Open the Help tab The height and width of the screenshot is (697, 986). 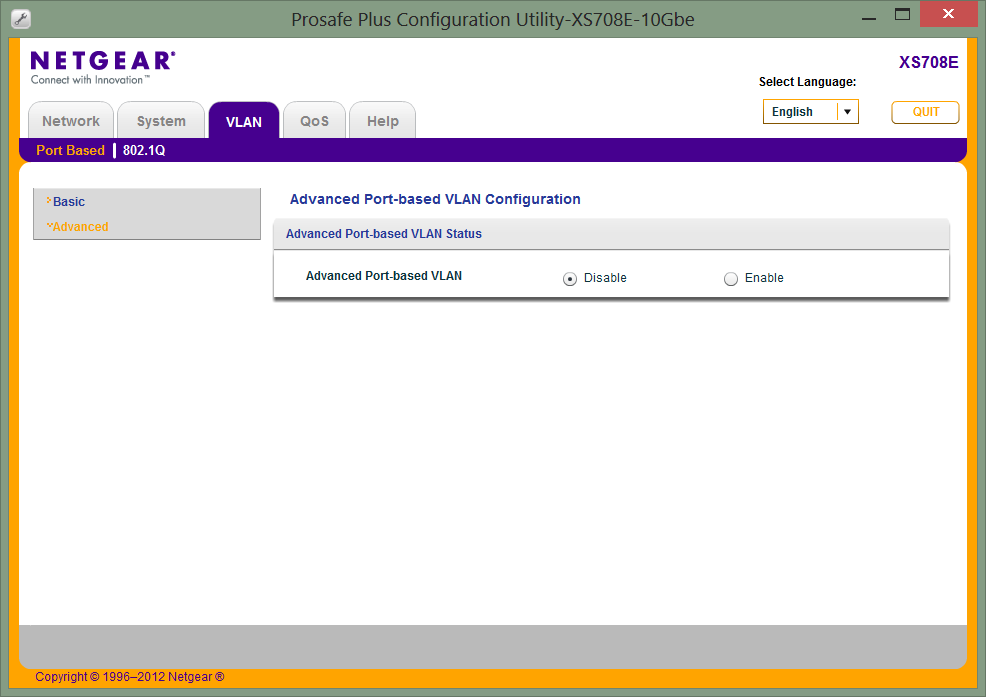tap(382, 120)
